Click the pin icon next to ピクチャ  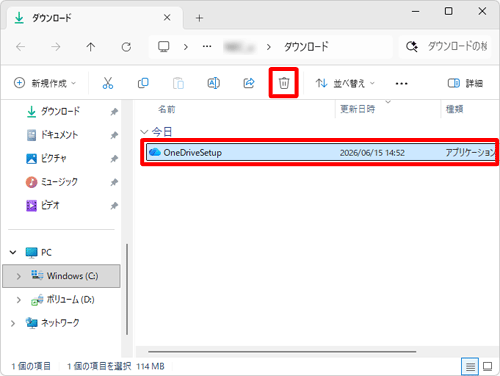[114, 159]
